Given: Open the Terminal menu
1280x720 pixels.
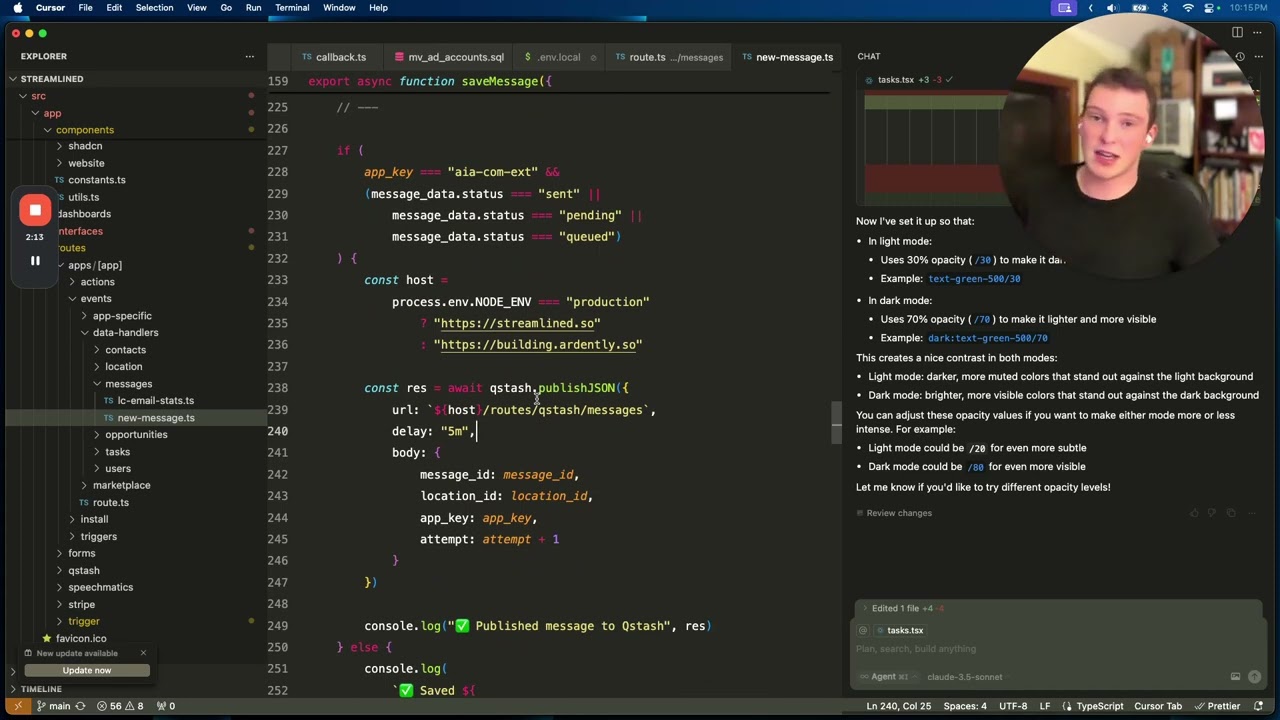Looking at the screenshot, I should click(x=292, y=8).
